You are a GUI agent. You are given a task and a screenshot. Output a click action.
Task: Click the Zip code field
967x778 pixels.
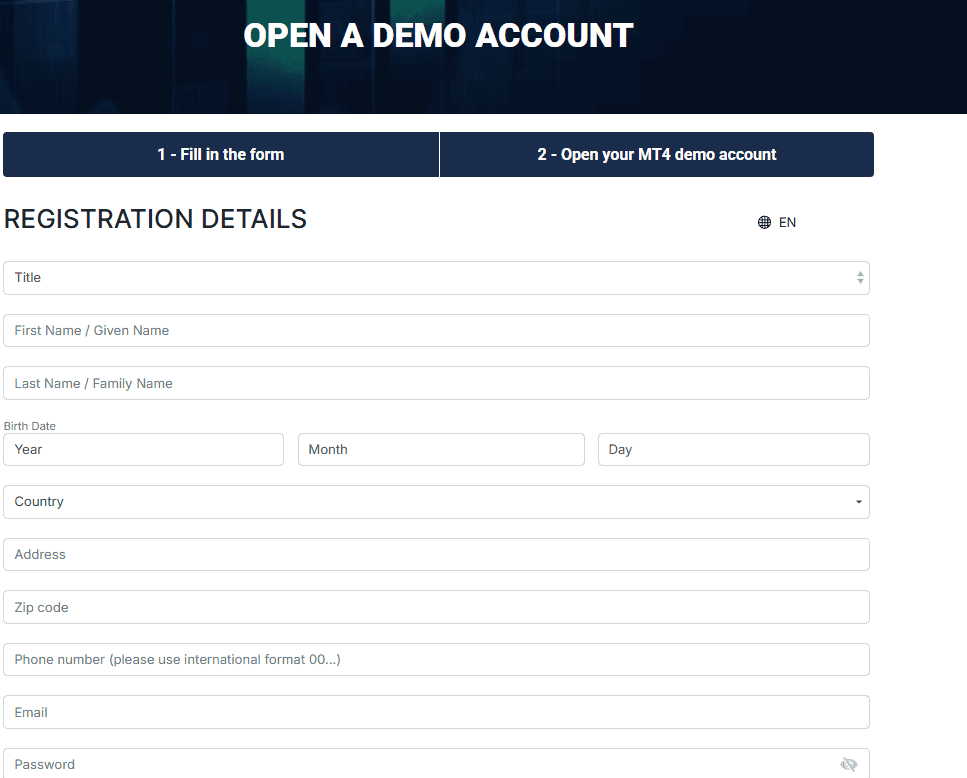pyautogui.click(x=436, y=606)
